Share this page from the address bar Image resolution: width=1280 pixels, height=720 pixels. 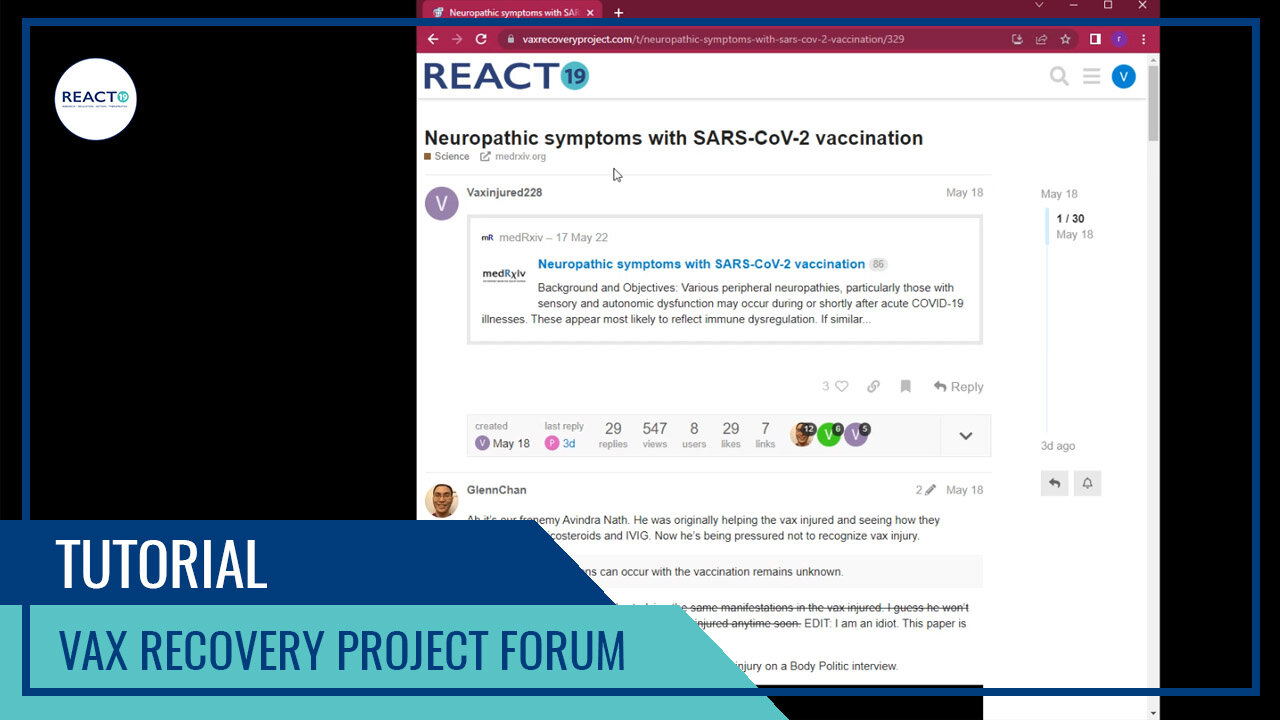pyautogui.click(x=1041, y=39)
